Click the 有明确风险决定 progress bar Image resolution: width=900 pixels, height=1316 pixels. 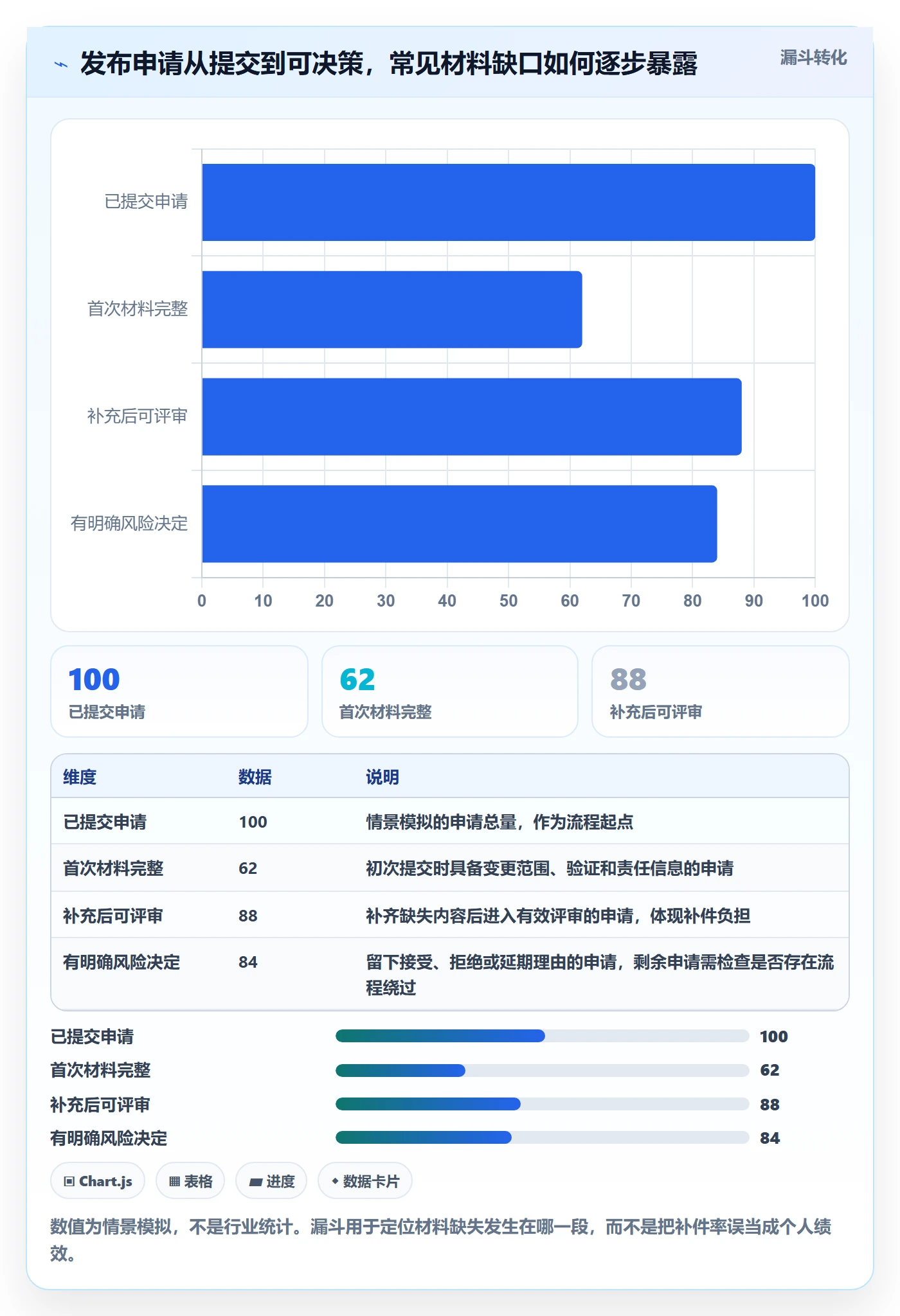(x=543, y=1137)
